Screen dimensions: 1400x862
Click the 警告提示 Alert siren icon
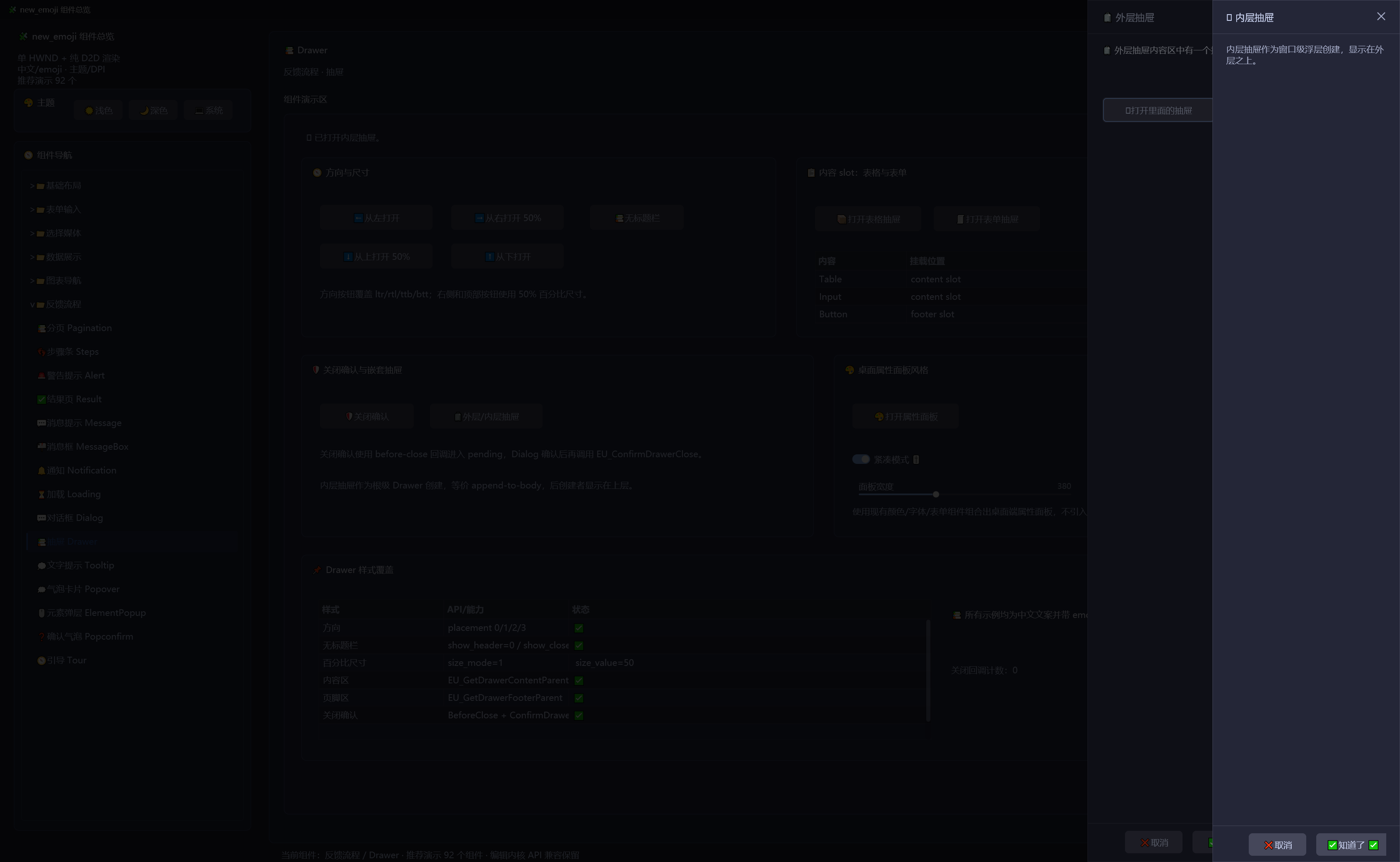[41, 376]
